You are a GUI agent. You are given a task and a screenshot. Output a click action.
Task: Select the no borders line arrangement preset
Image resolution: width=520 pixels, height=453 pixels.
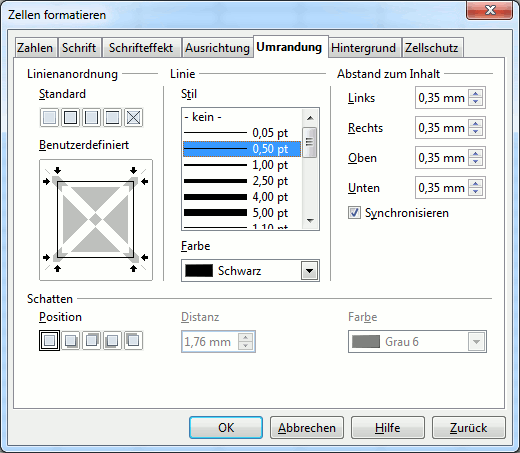click(50, 117)
